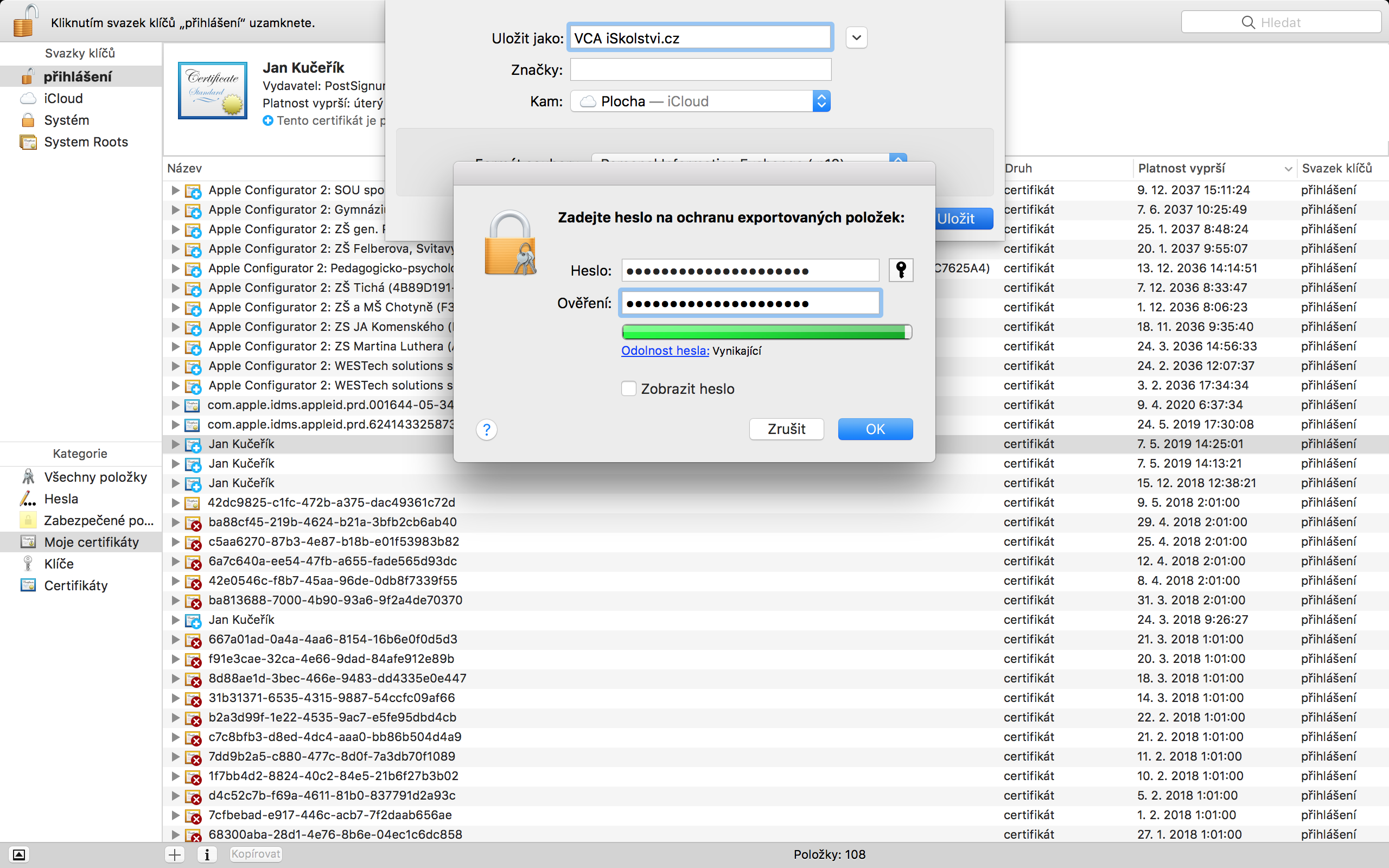This screenshot has width=1389, height=868.
Task: Expand the 42dc9825 certificate row
Action: tap(176, 503)
